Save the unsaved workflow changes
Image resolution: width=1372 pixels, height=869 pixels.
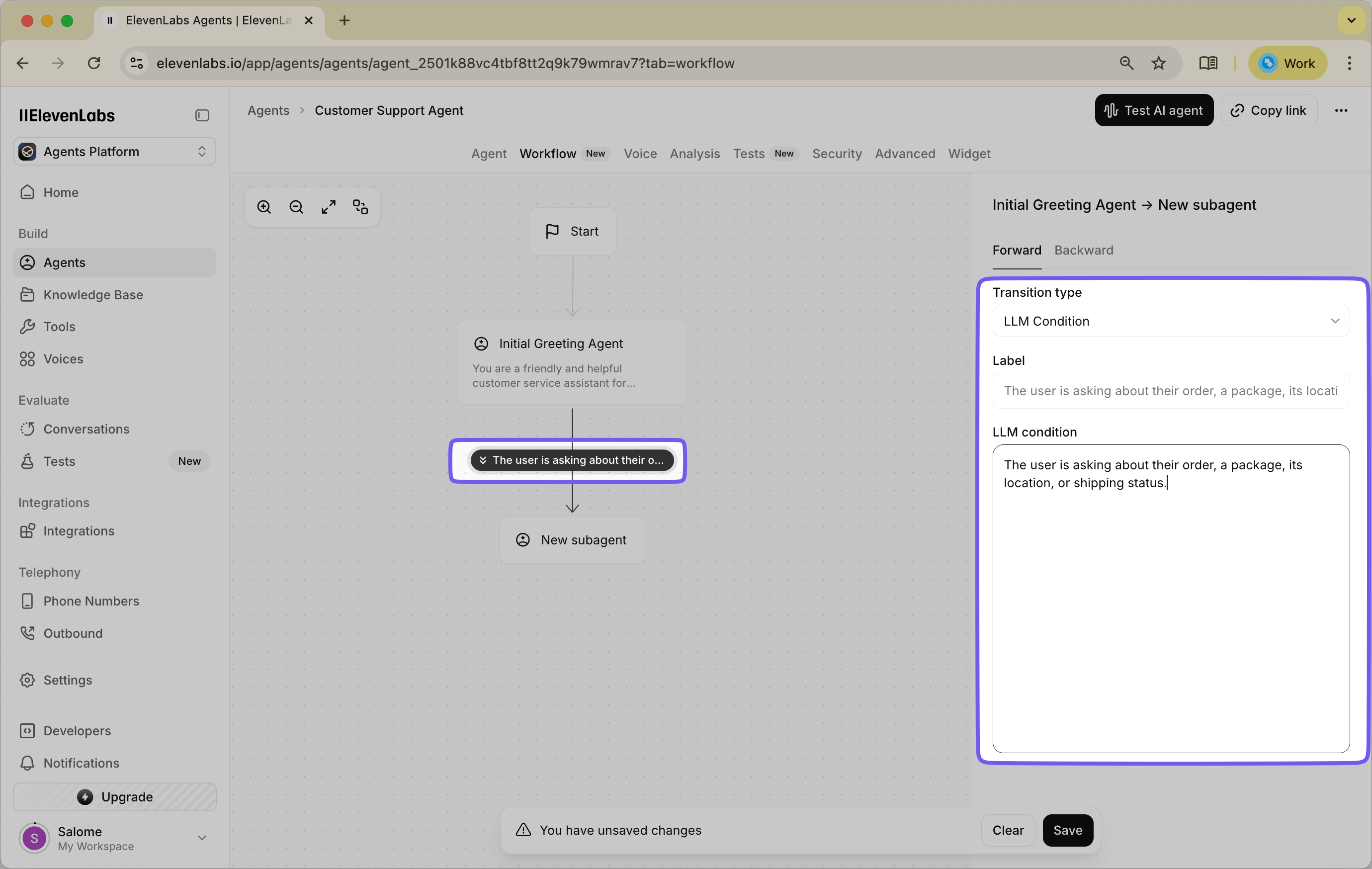(x=1068, y=830)
